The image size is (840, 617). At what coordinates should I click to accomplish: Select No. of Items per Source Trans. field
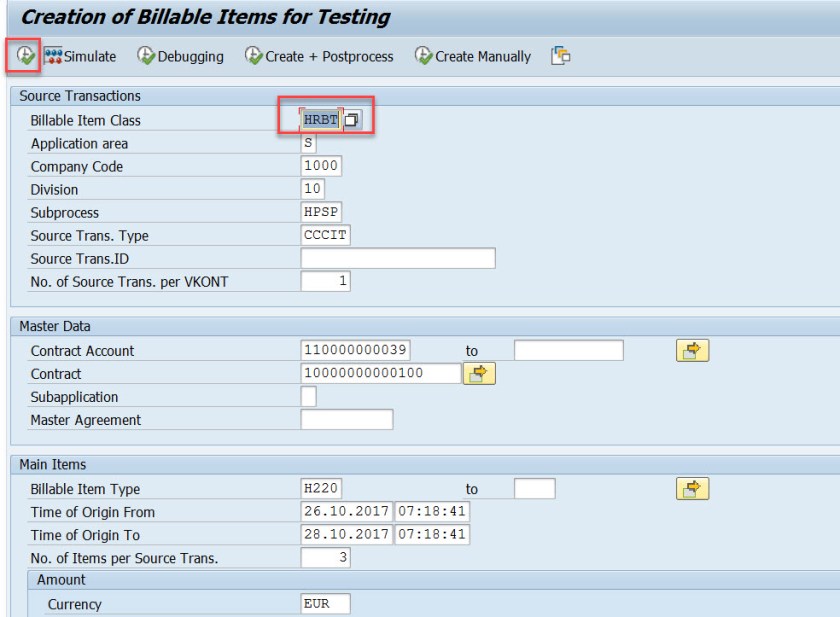click(x=326, y=558)
